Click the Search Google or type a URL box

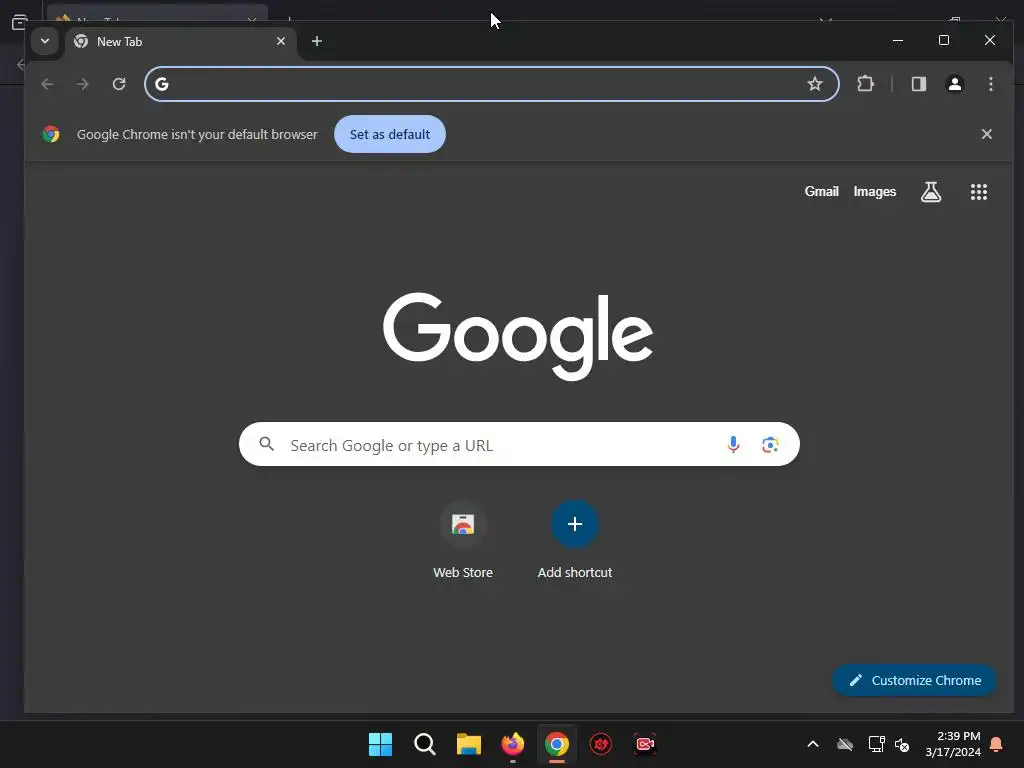519,444
